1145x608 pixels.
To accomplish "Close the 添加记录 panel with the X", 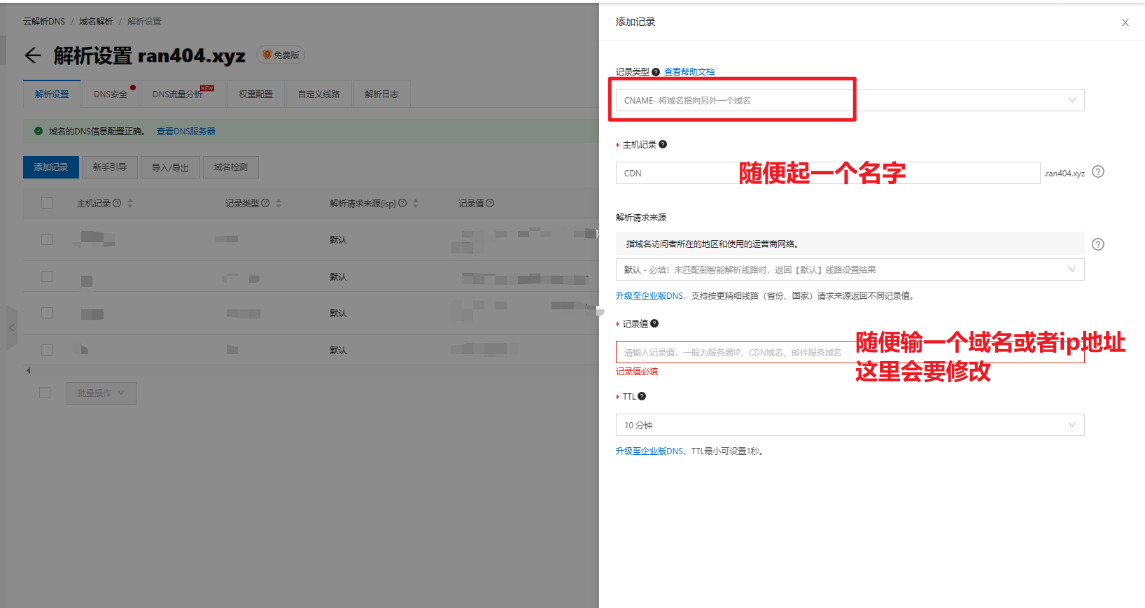I will pos(1125,22).
